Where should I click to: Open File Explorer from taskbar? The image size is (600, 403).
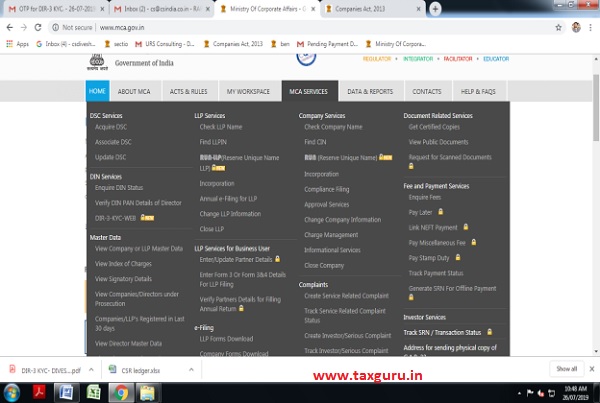click(147, 393)
